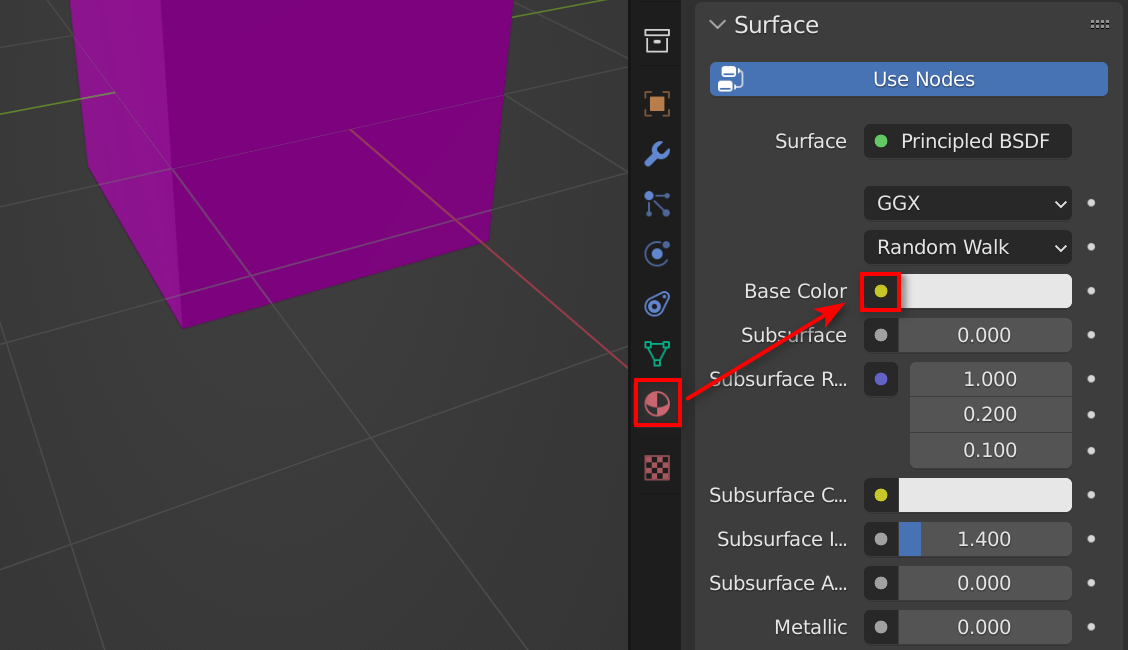Click the Subsurface Anisotropy 0.000 field
This screenshot has height=650, width=1128.
tap(985, 583)
